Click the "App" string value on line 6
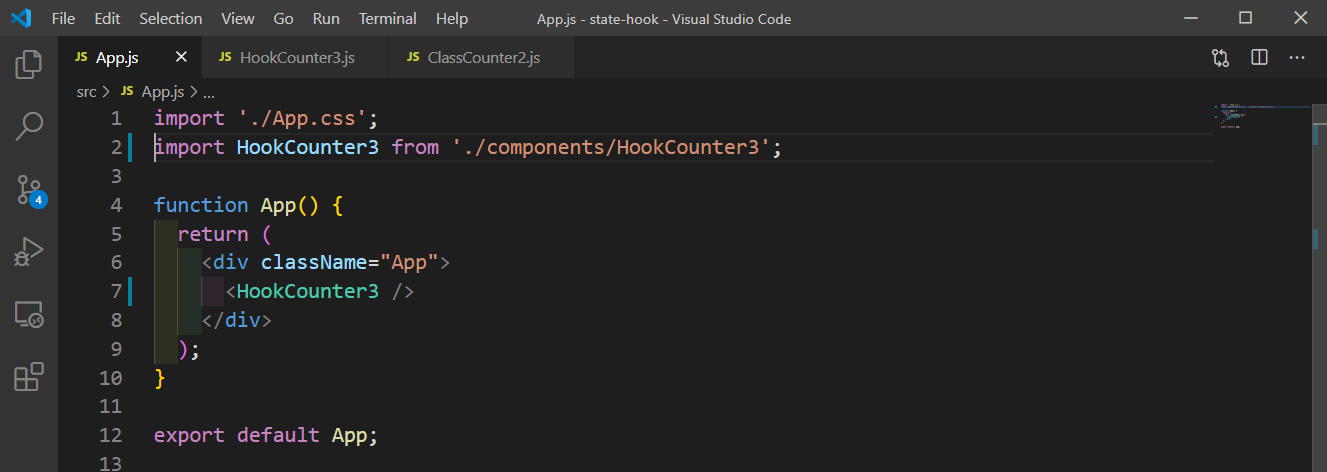The width and height of the screenshot is (1327, 472). 410,263
